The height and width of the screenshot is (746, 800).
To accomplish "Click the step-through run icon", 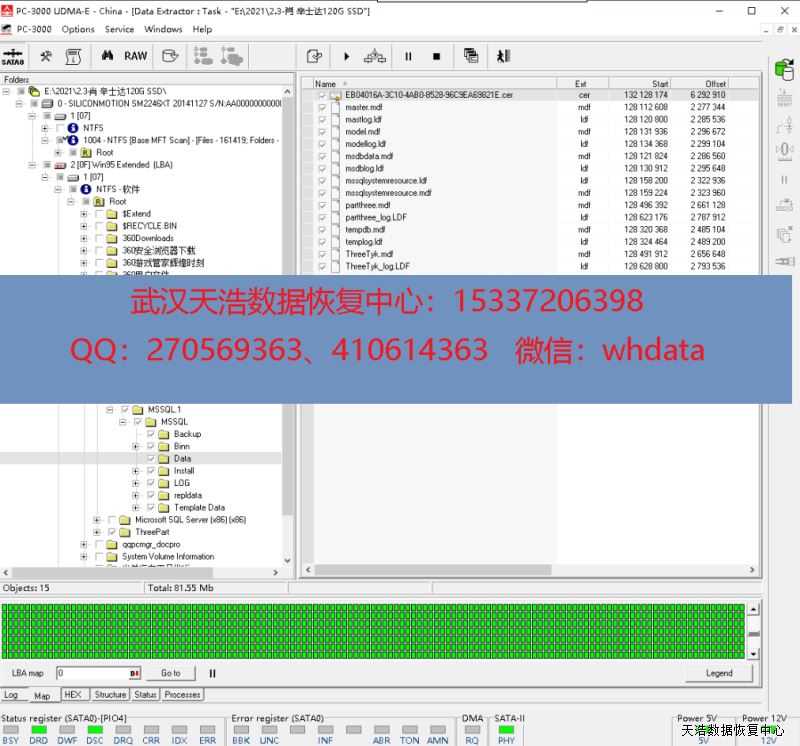I will click(375, 56).
